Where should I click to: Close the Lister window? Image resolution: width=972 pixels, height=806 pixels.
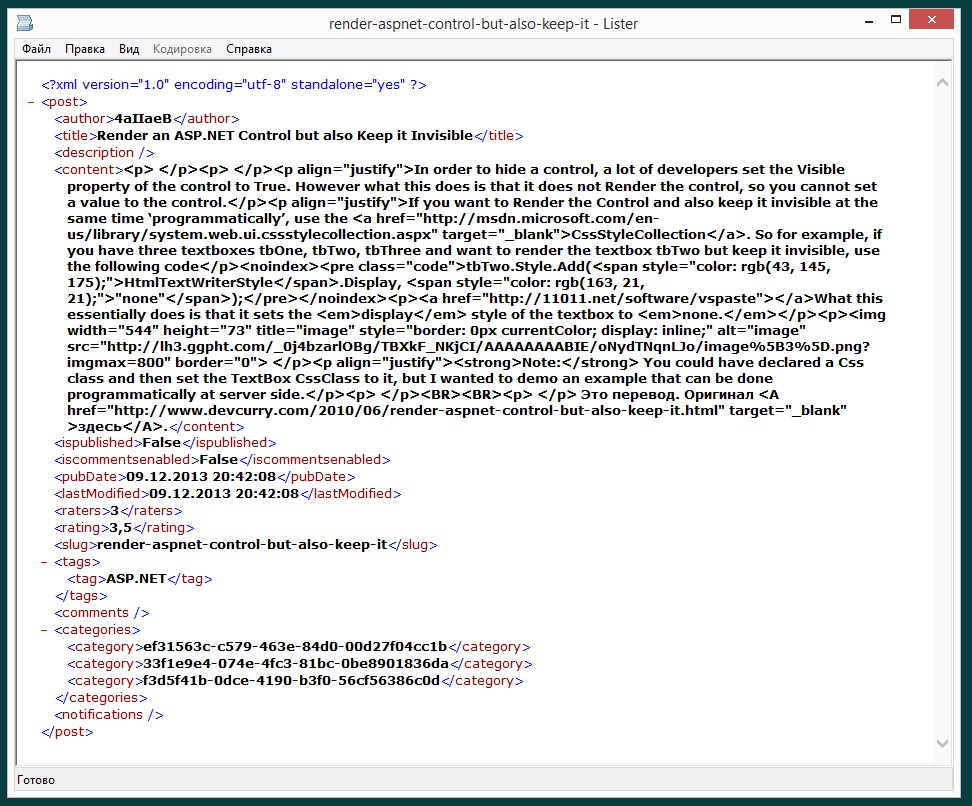[x=931, y=20]
